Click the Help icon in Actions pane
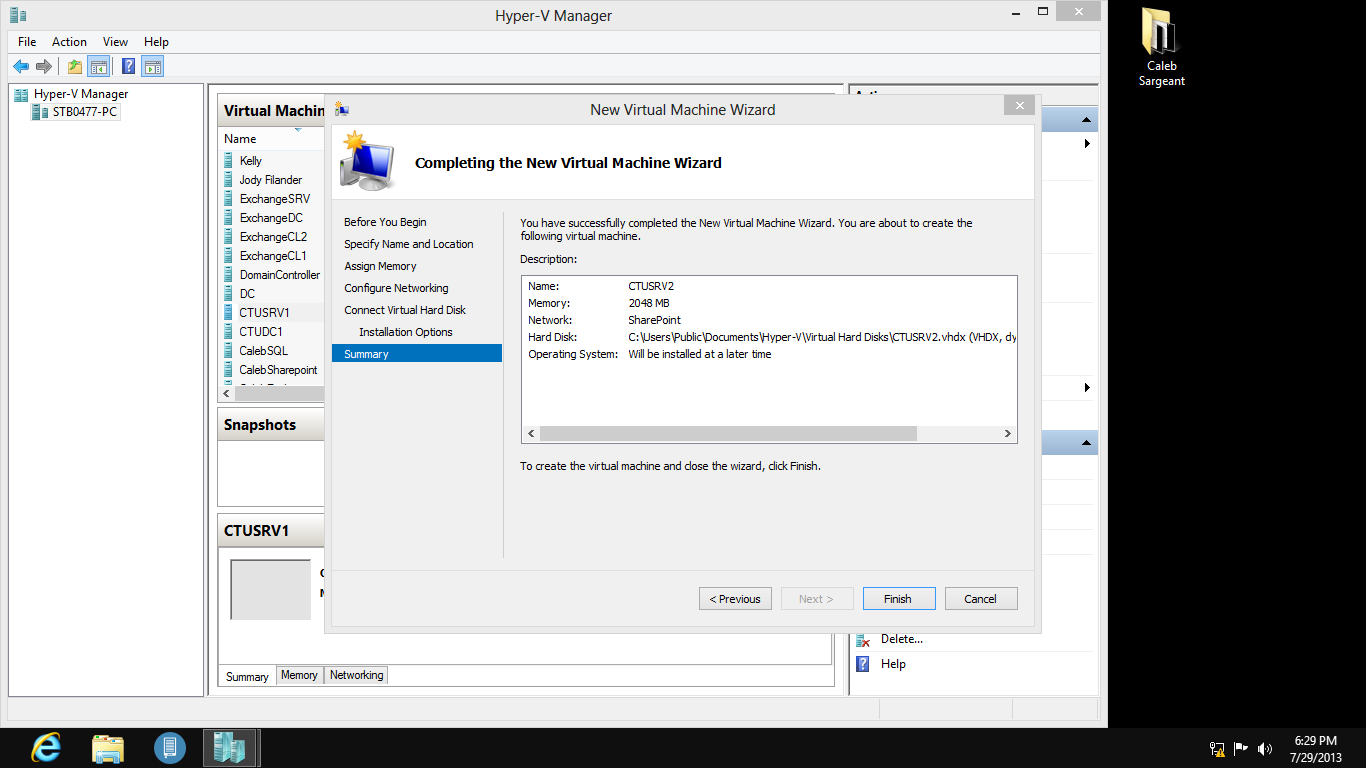 [863, 664]
